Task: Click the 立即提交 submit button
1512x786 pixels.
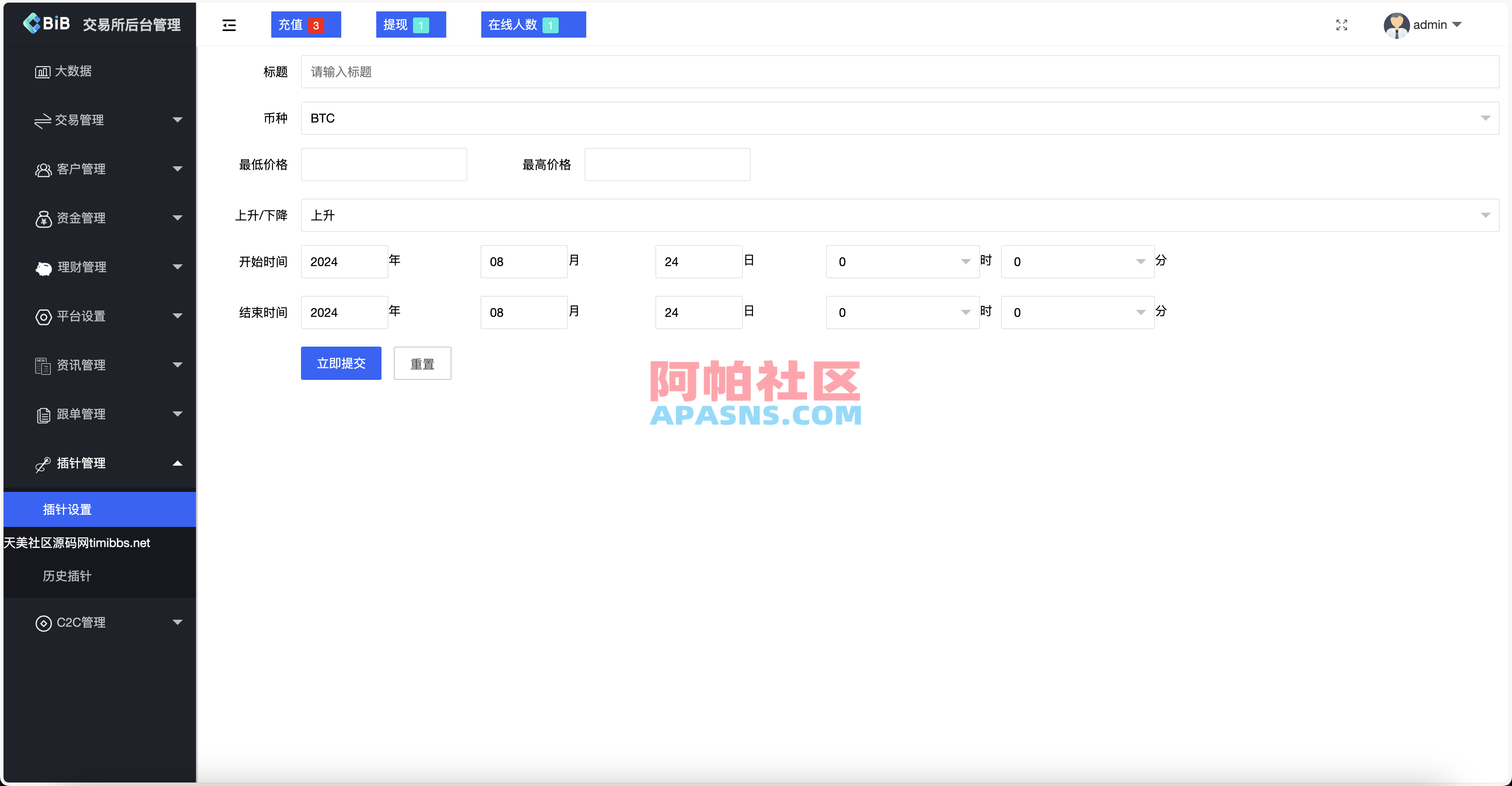Action: point(340,363)
